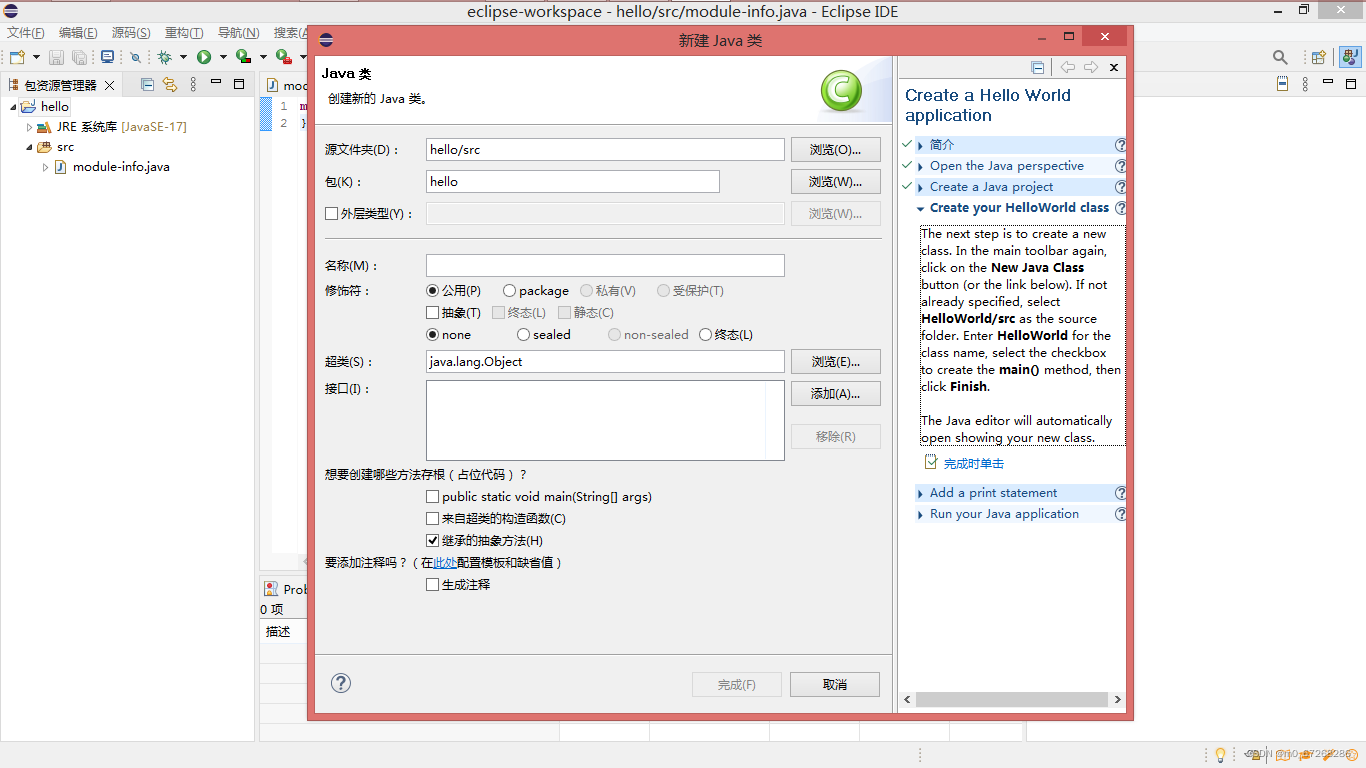Expand the 简介 cheat sheet step

(921, 145)
